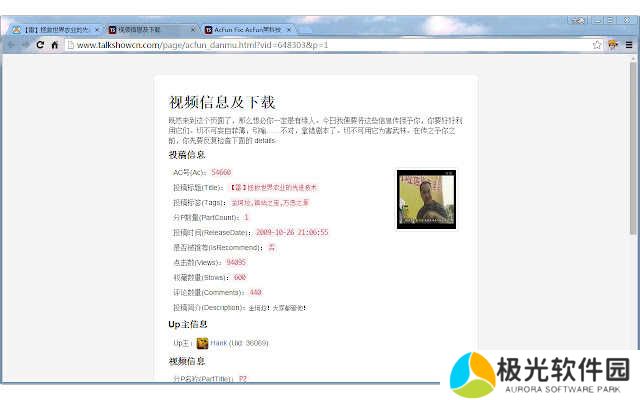640x400 pixels.
Task: Click the extension icon beside the bookmark star
Action: (x=612, y=45)
